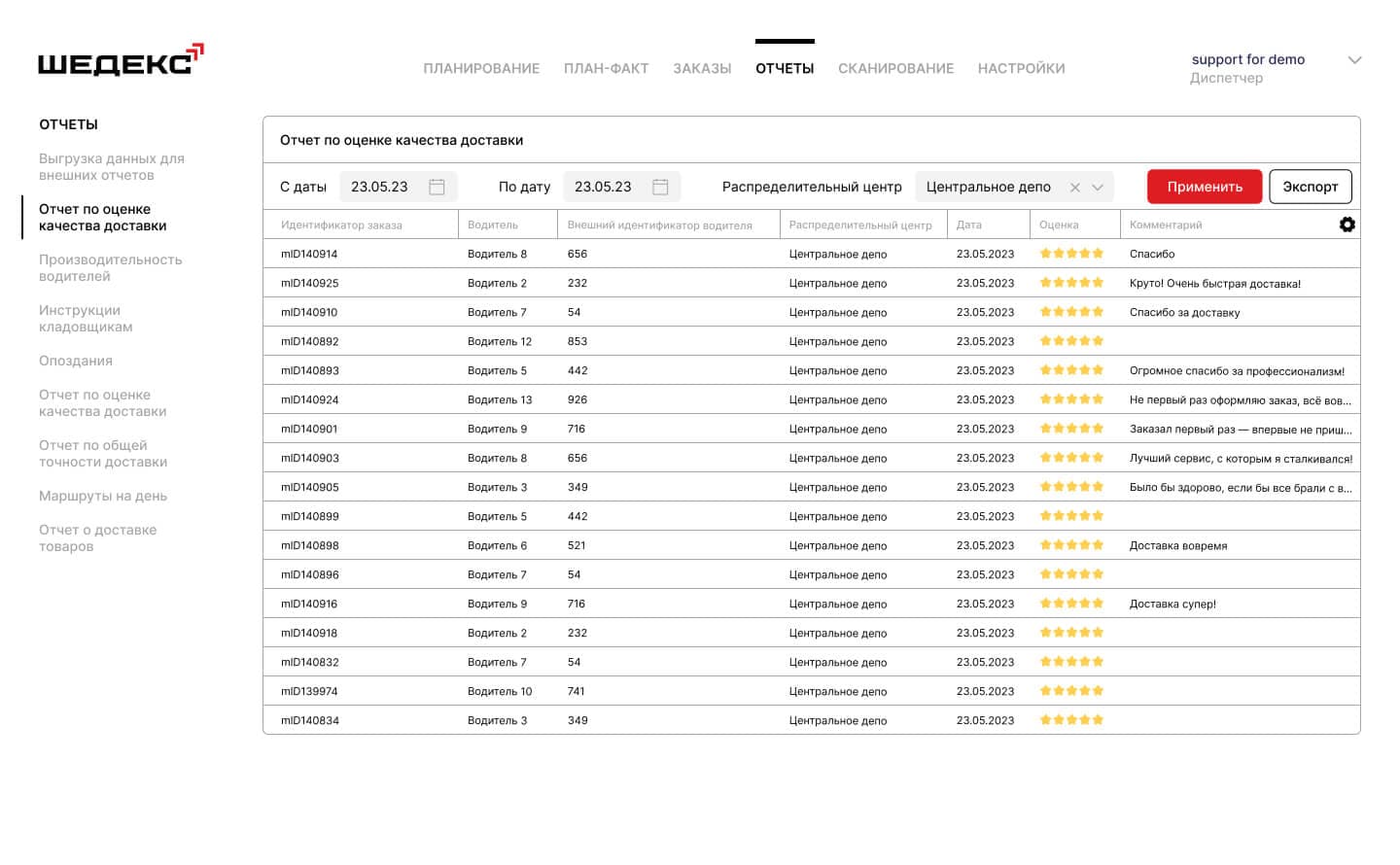
Task: Click 'Водитель 10' cell
Action: [x=500, y=691]
